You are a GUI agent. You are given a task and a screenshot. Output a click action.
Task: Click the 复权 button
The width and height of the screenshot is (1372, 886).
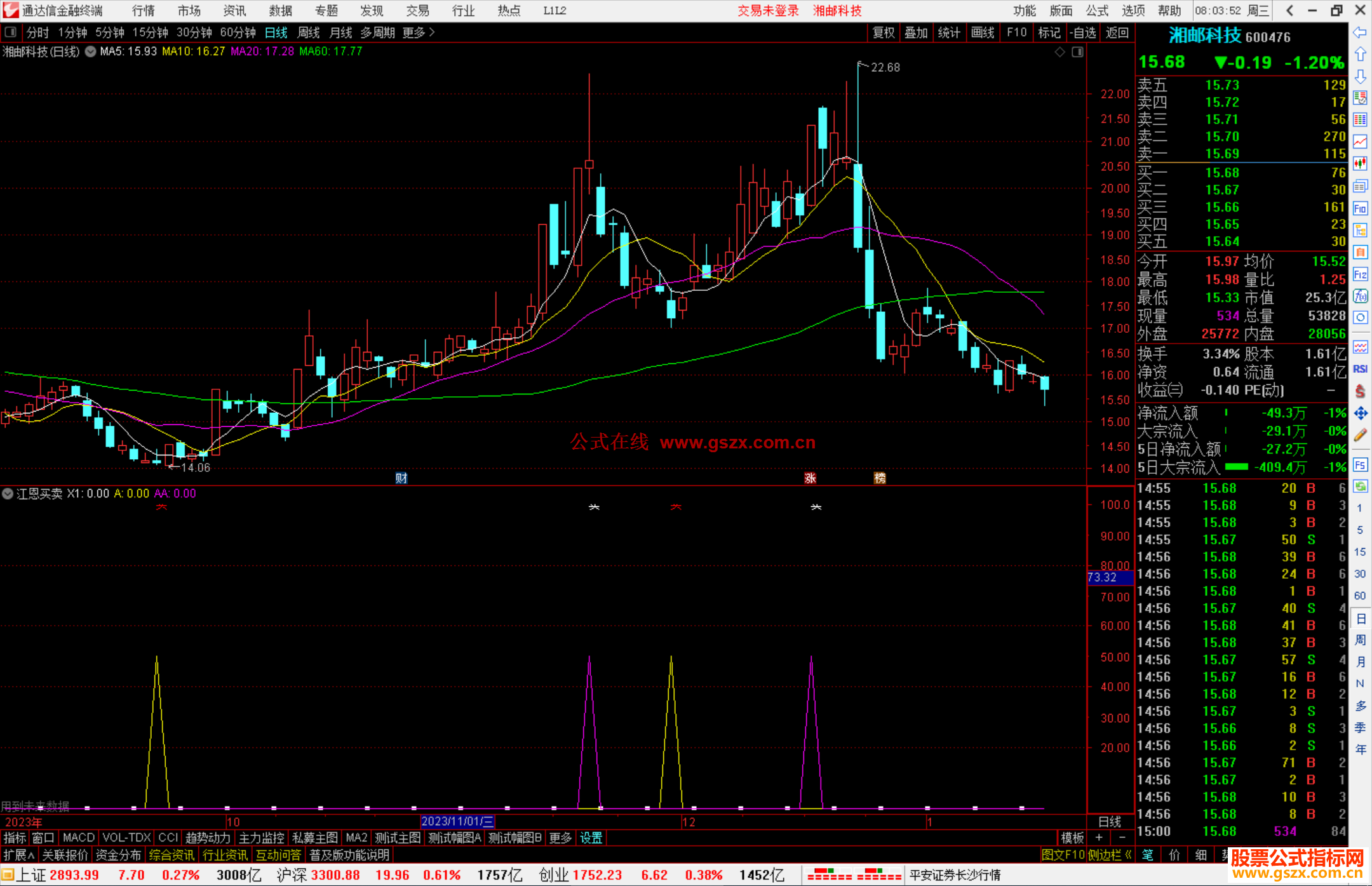point(883,32)
